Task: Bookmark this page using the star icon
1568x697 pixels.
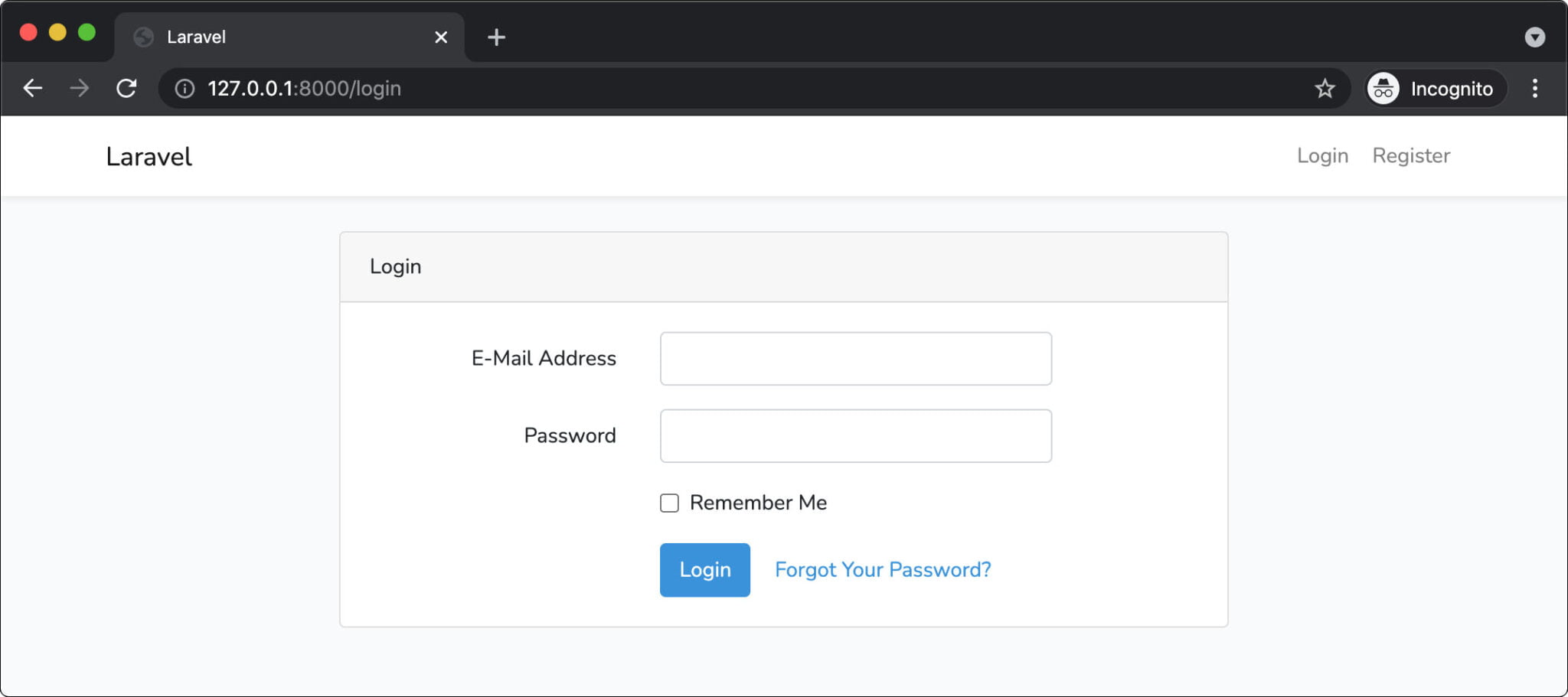Action: point(1324,88)
